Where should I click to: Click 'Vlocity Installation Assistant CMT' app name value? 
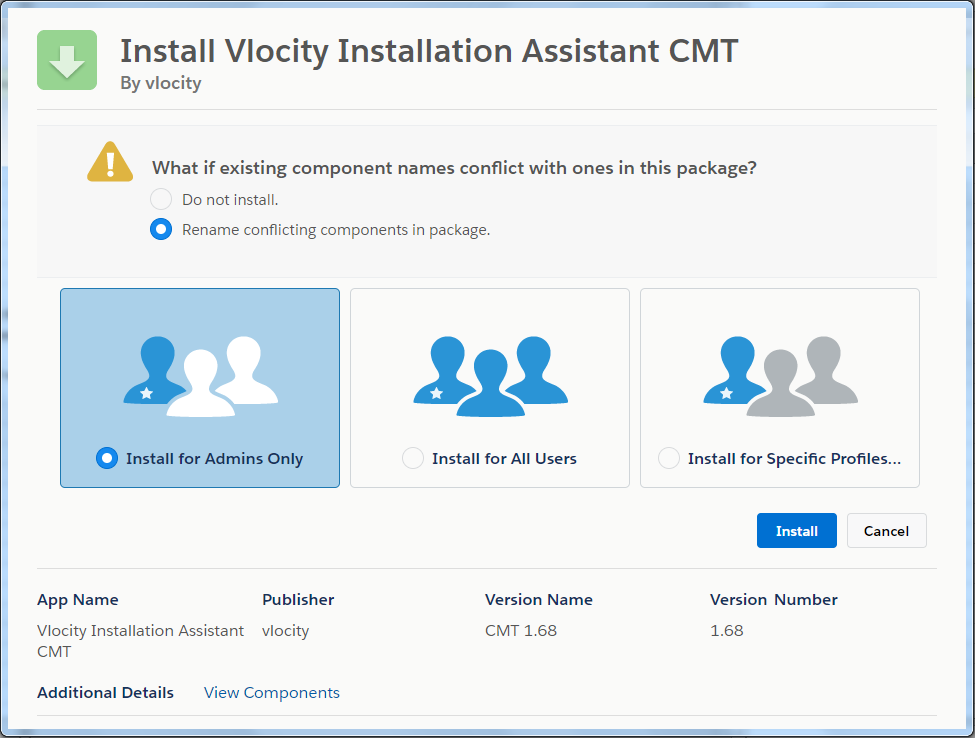[x=141, y=641]
